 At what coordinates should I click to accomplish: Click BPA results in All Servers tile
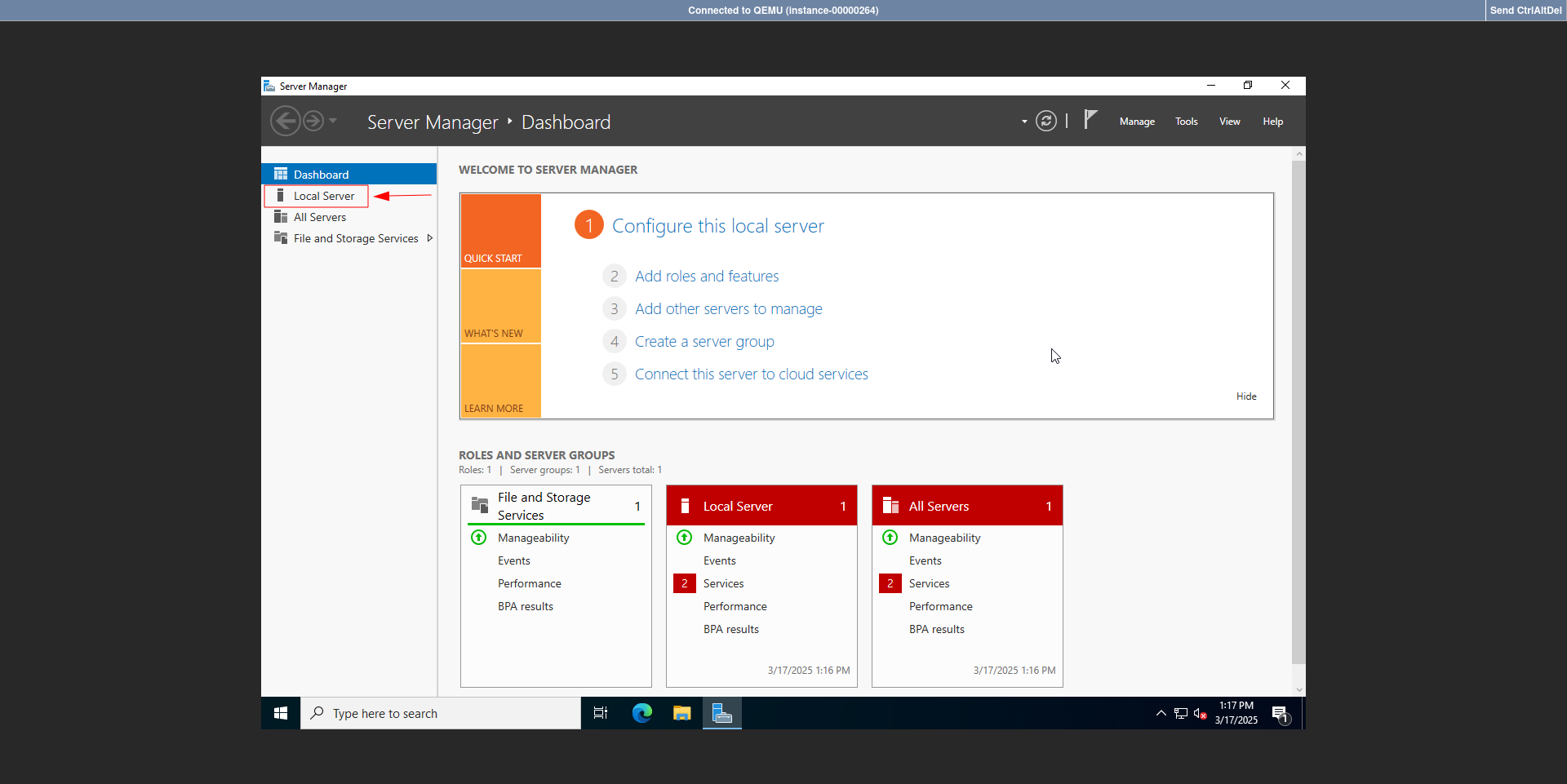click(x=937, y=629)
